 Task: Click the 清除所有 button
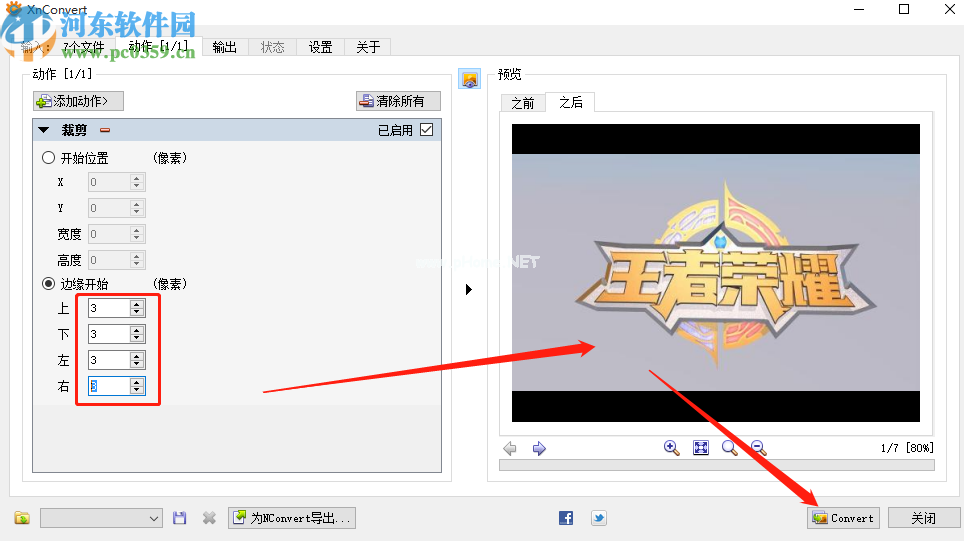tap(398, 101)
